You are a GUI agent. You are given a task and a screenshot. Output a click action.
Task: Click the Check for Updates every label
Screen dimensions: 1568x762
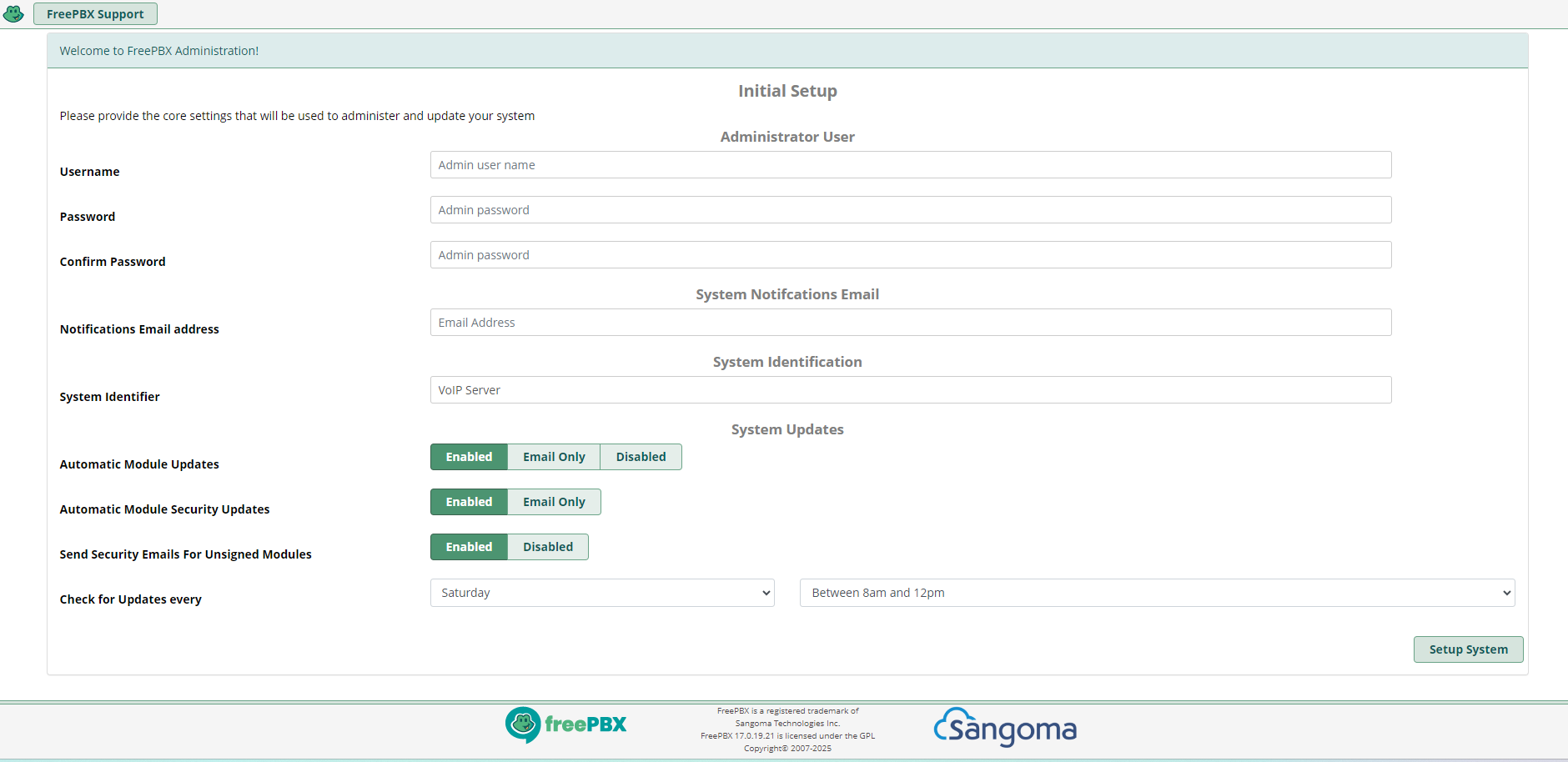[x=131, y=599]
